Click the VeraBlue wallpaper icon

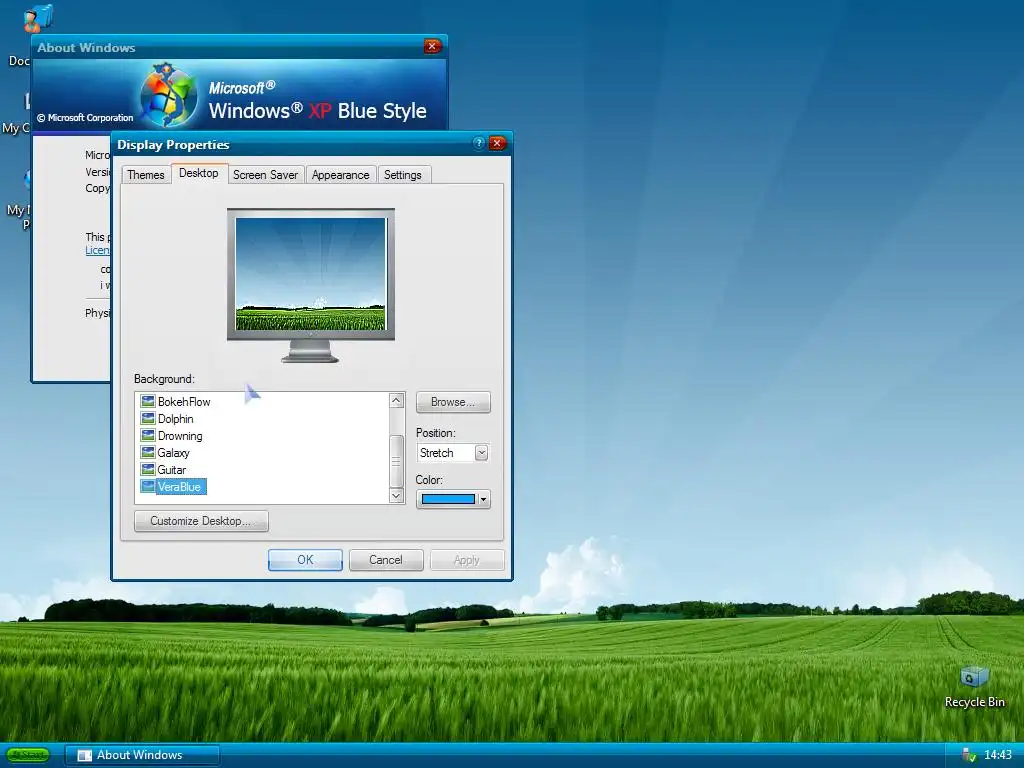[148, 487]
